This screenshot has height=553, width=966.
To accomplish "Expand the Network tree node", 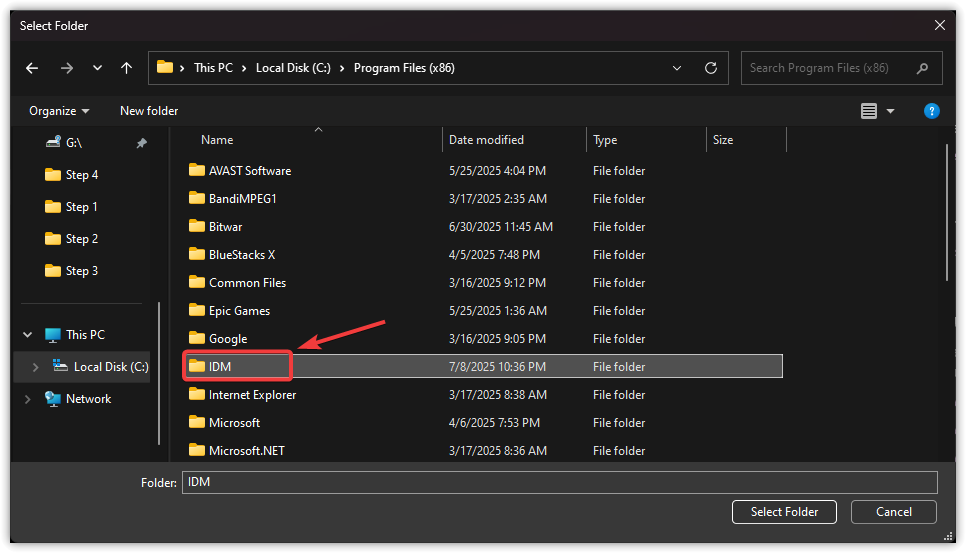I will 27,399.
